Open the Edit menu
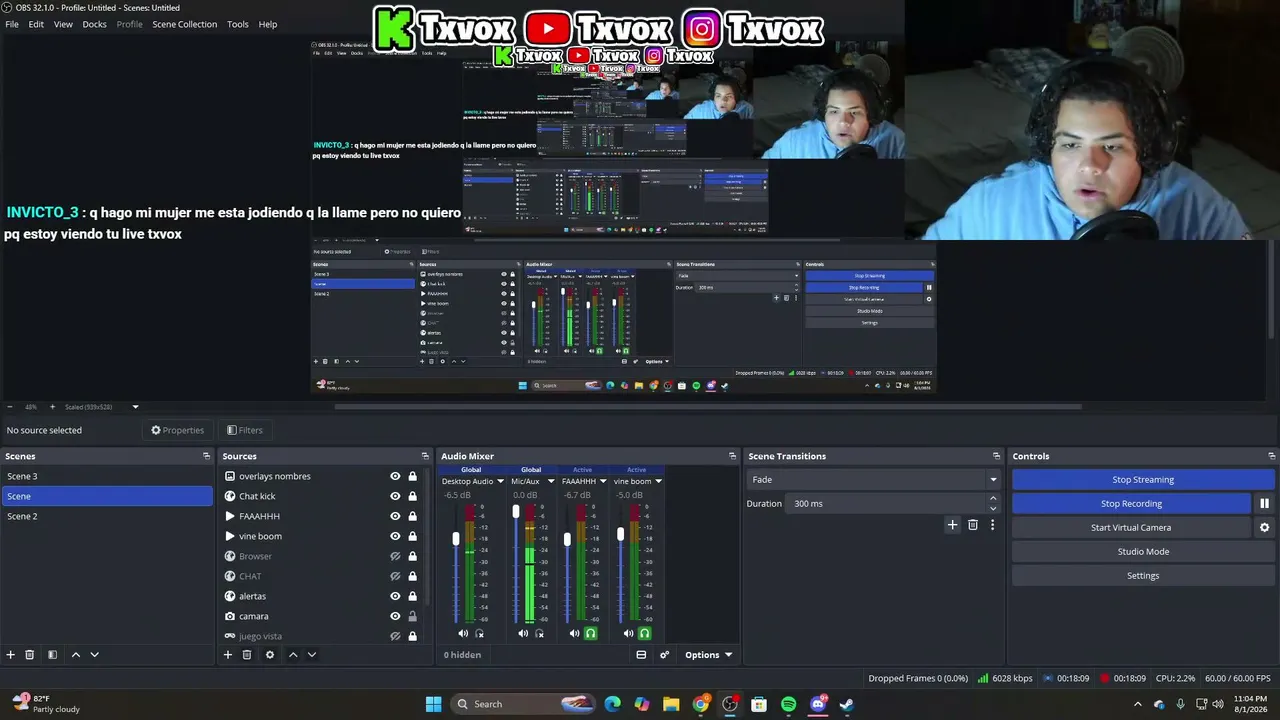 tap(36, 24)
